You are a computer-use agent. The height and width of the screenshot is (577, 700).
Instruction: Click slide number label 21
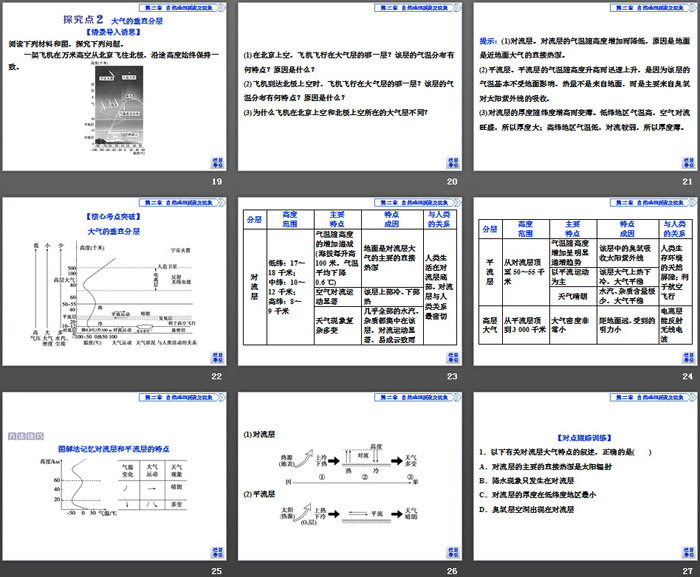688,181
